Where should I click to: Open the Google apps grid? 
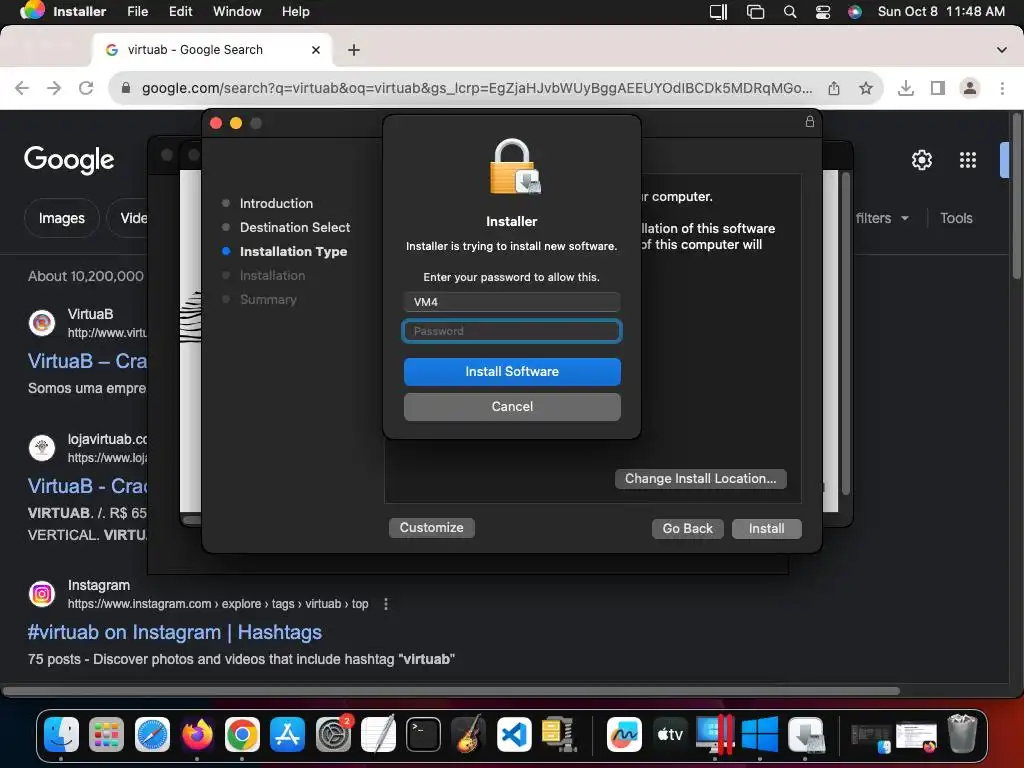(x=968, y=160)
